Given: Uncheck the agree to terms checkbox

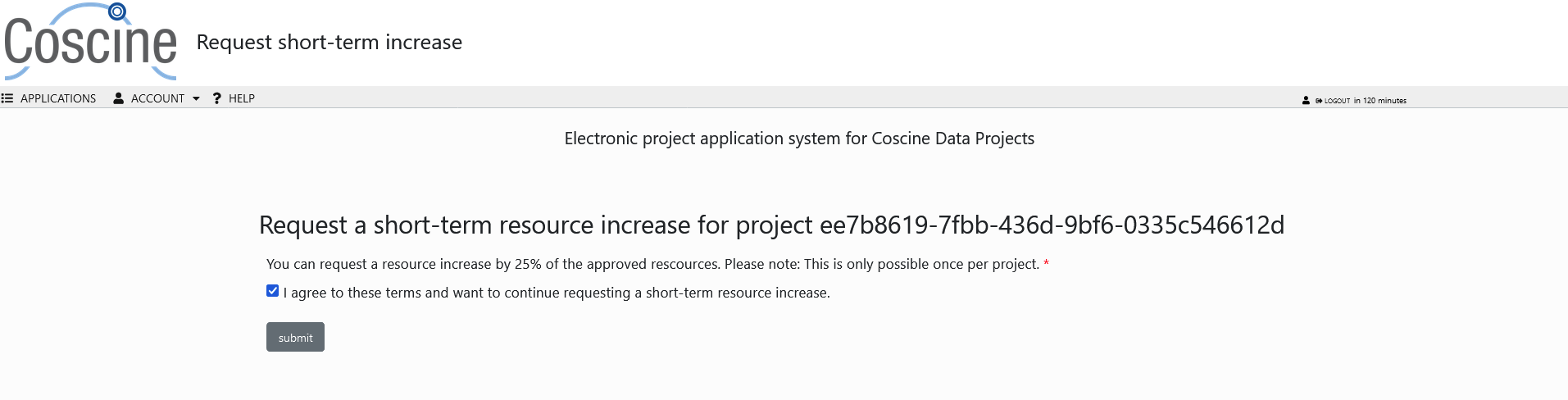Looking at the screenshot, I should [273, 291].
